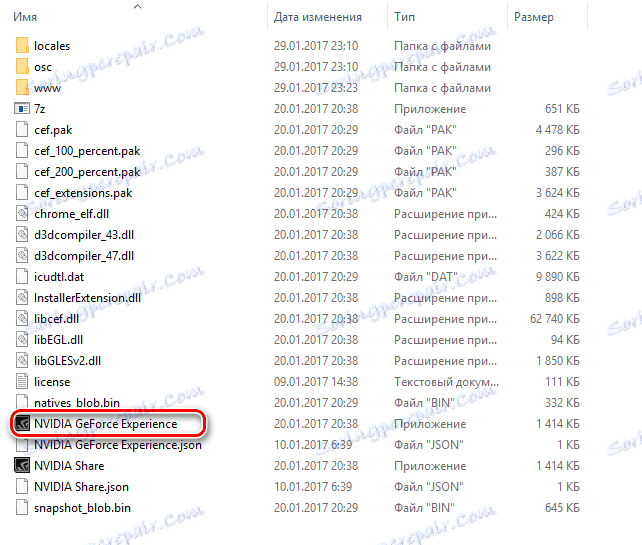Click the 29.01.2017 23:23 date cell
This screenshot has height=545, width=642.
tap(316, 88)
